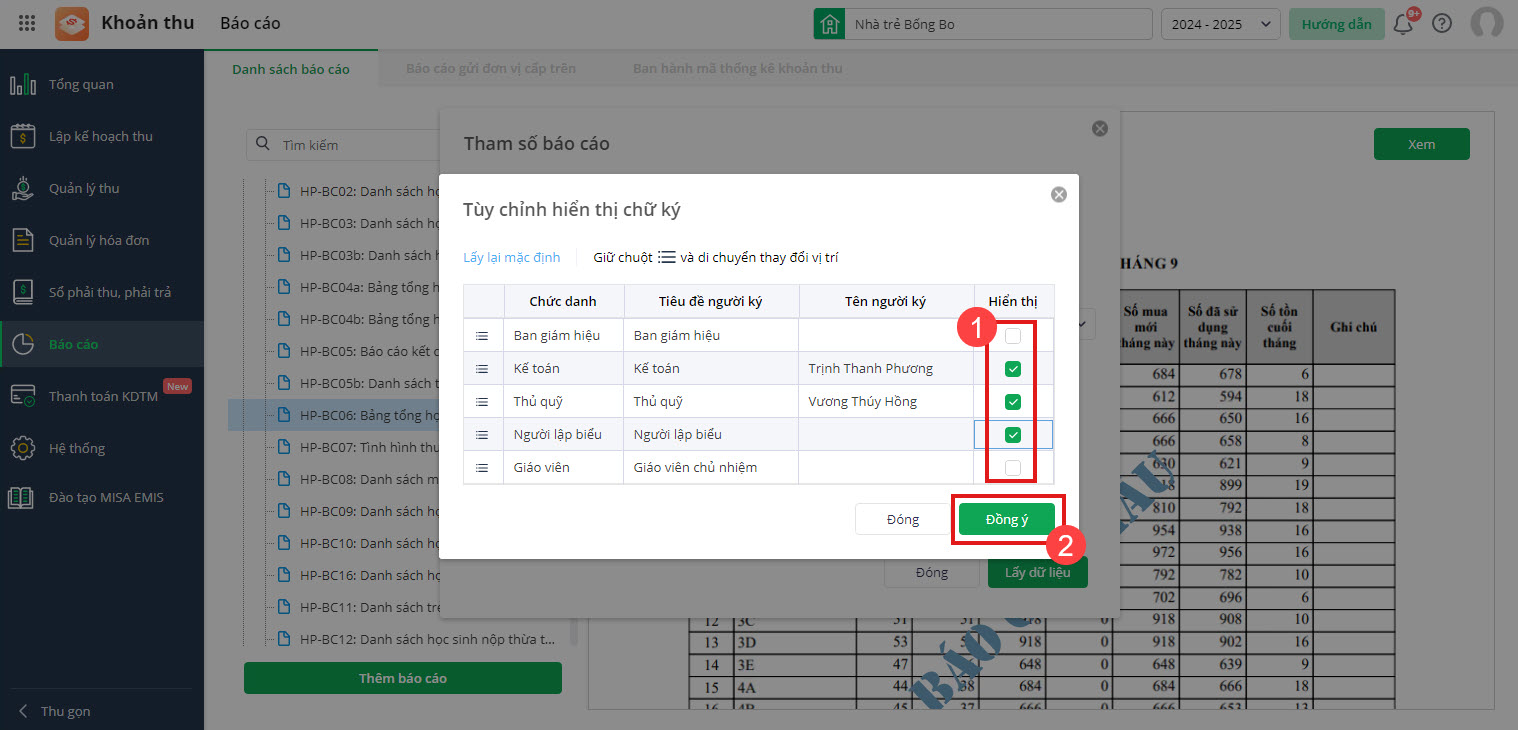The height and width of the screenshot is (730, 1518).
Task: Click the Xem button
Action: pyautogui.click(x=1421, y=144)
